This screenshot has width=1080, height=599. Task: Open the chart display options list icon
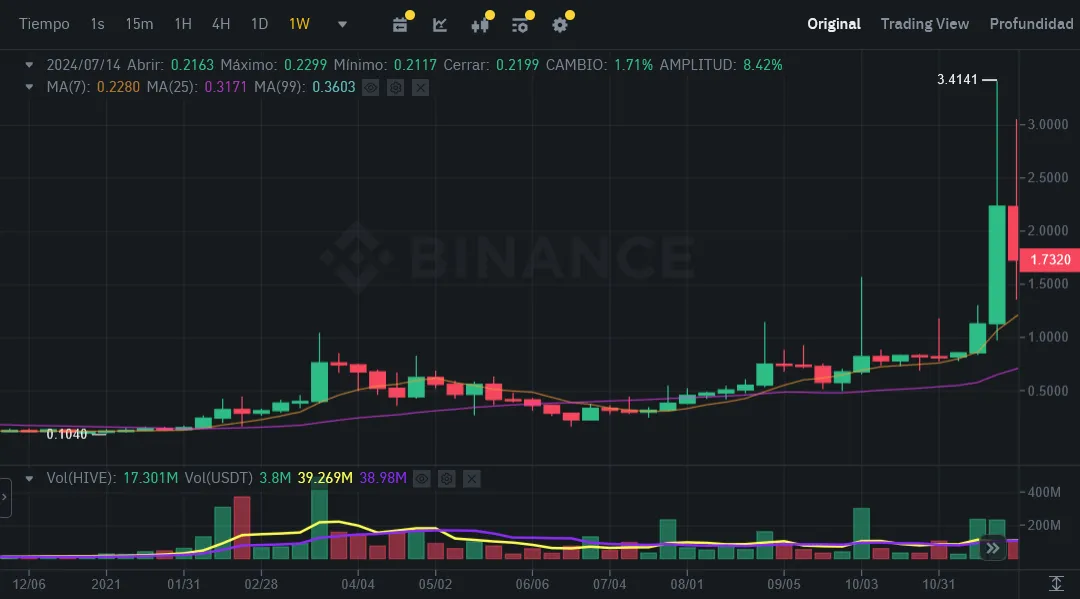[520, 25]
